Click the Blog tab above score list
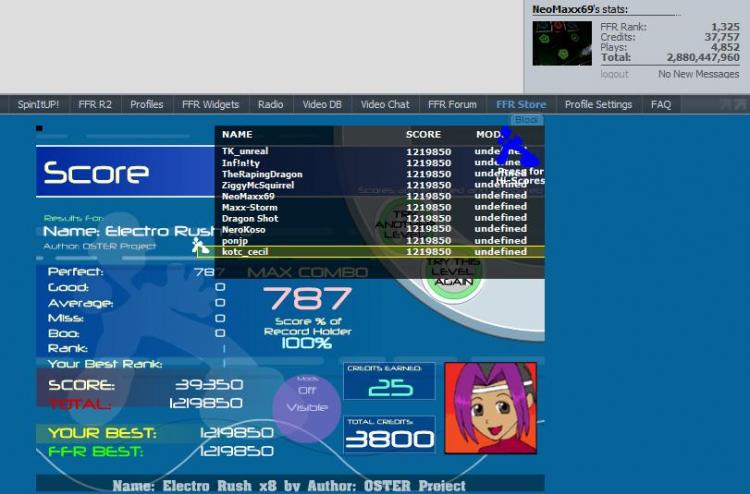This screenshot has height=494, width=750. click(527, 120)
